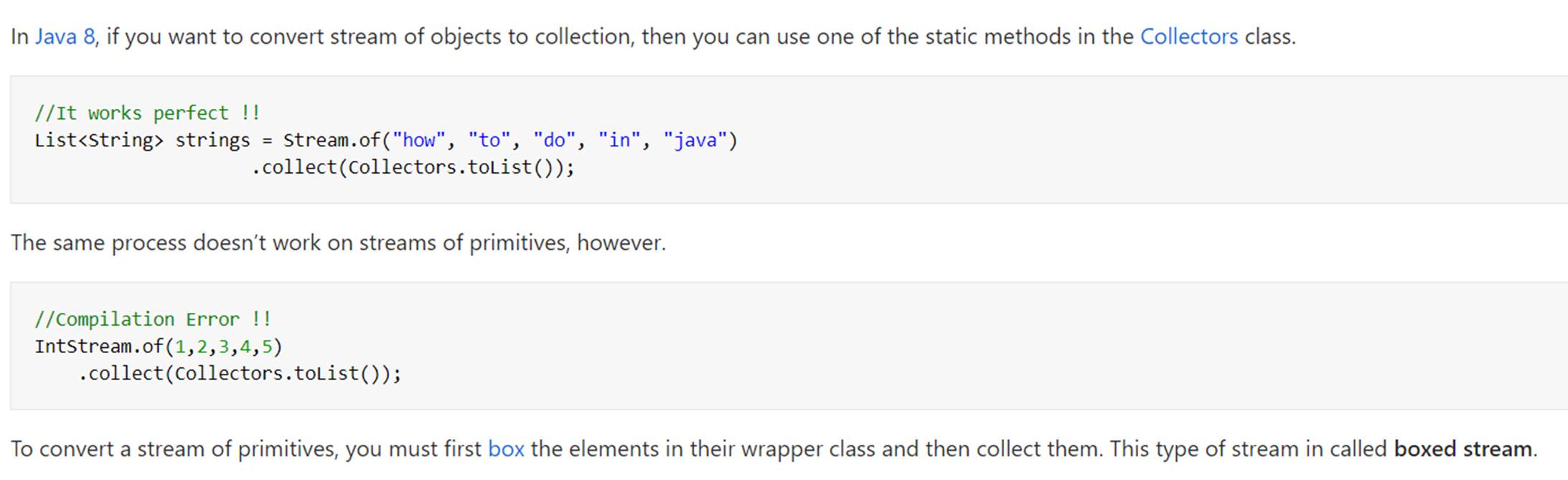Click the "IntStream.of(1,2,3,4,5)" code line
This screenshot has height=480, width=1568.
point(158,347)
